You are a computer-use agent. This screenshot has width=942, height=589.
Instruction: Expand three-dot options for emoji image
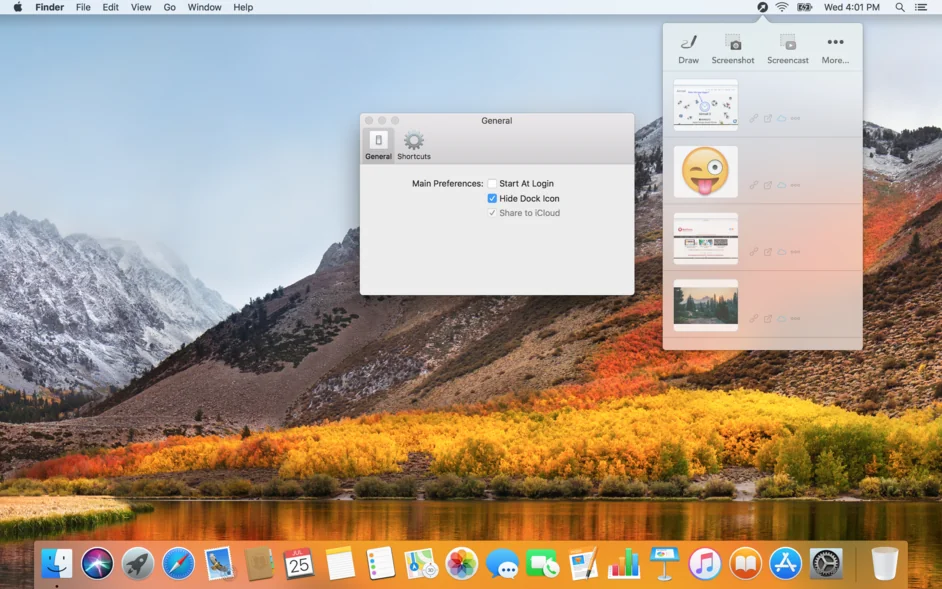click(x=796, y=185)
